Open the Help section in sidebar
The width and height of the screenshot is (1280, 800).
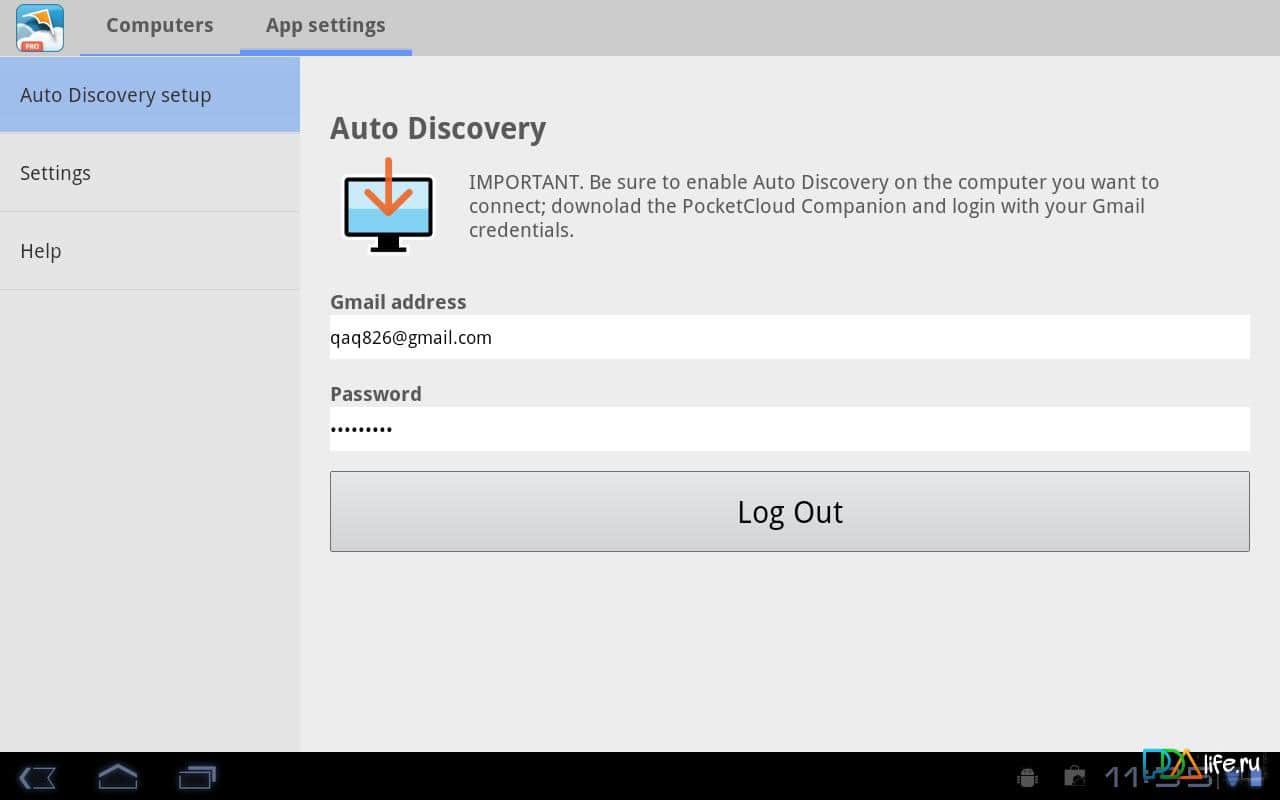pos(149,251)
